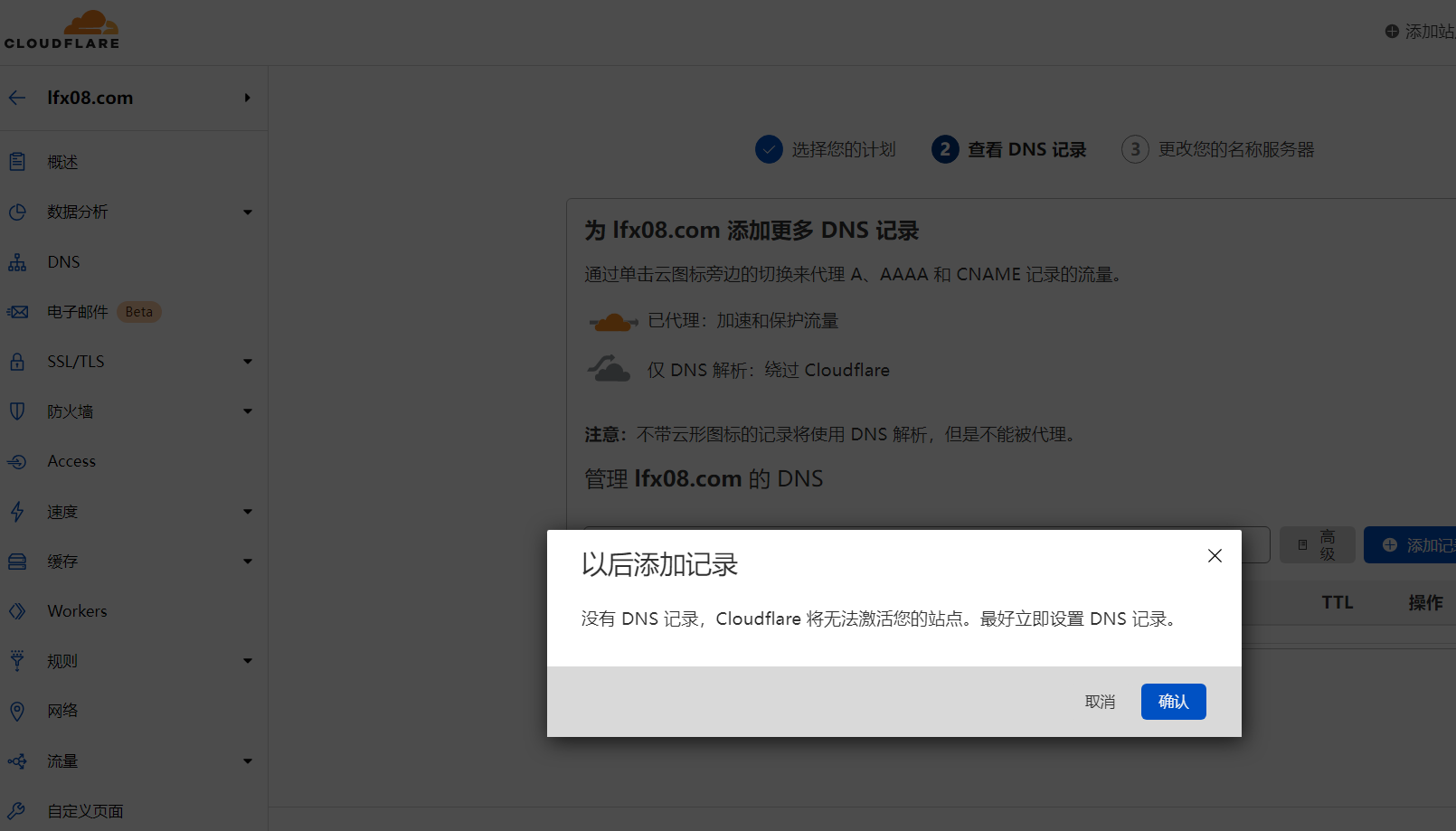The width and height of the screenshot is (1456, 831).
Task: Click the Beta badge next to 电子邮件
Action: (139, 312)
